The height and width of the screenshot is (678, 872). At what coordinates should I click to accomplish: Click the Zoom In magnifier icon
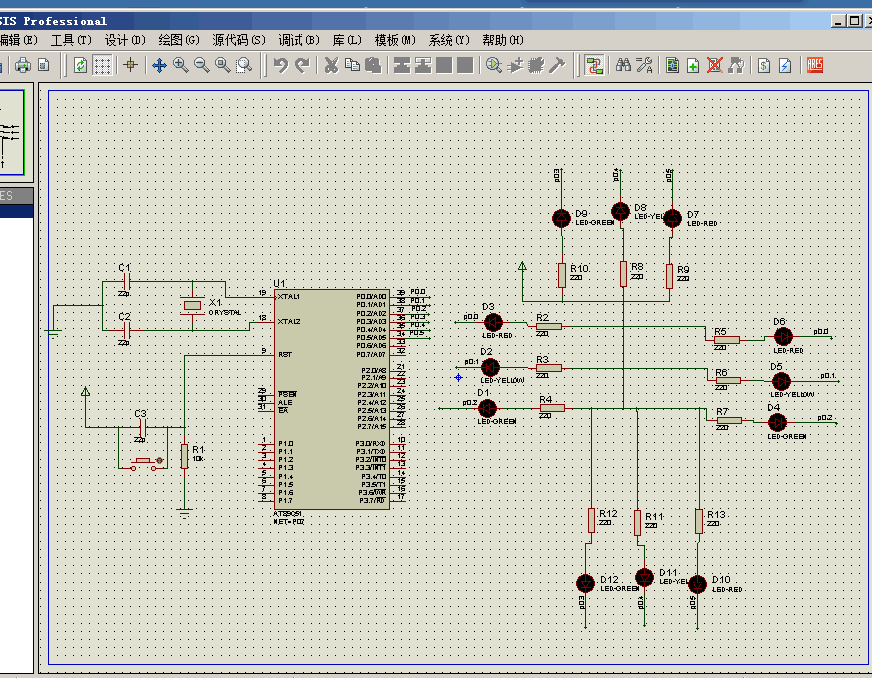coord(181,65)
